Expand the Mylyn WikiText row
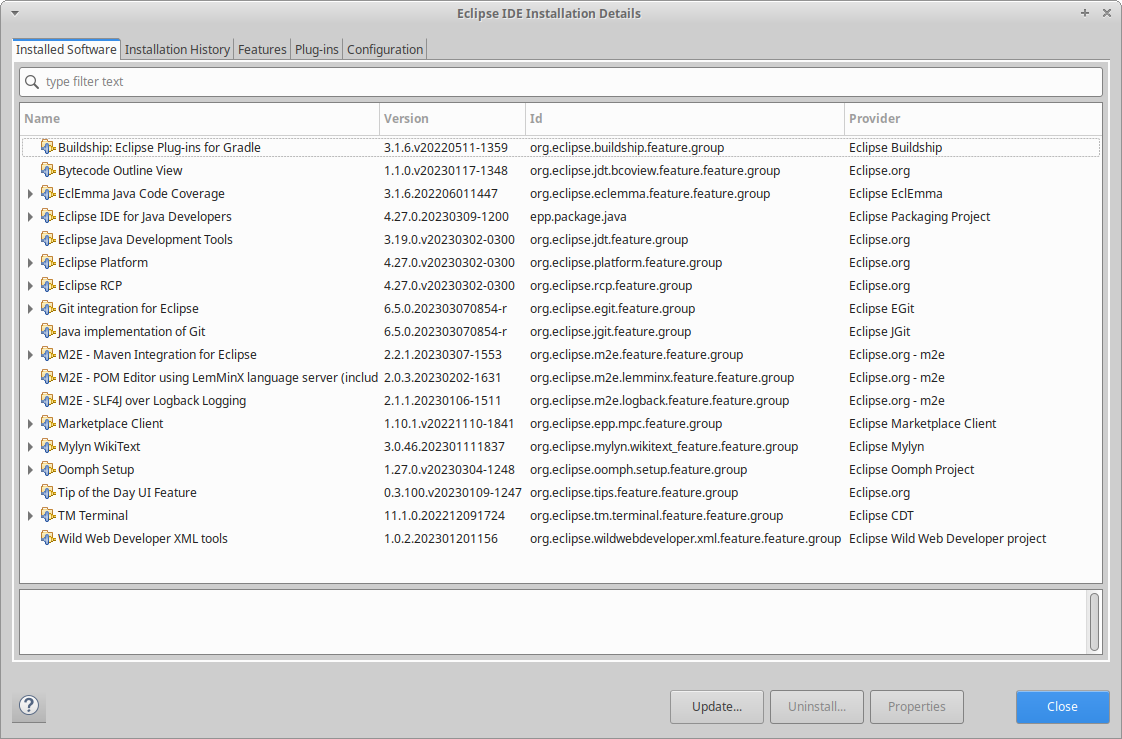This screenshot has width=1122, height=739. (30, 446)
